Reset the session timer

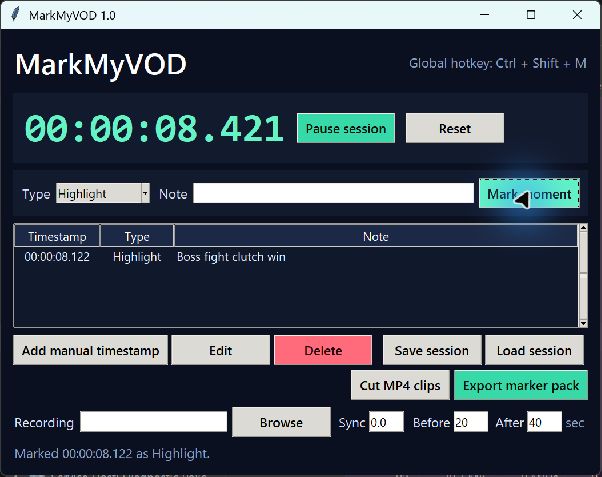tap(455, 128)
